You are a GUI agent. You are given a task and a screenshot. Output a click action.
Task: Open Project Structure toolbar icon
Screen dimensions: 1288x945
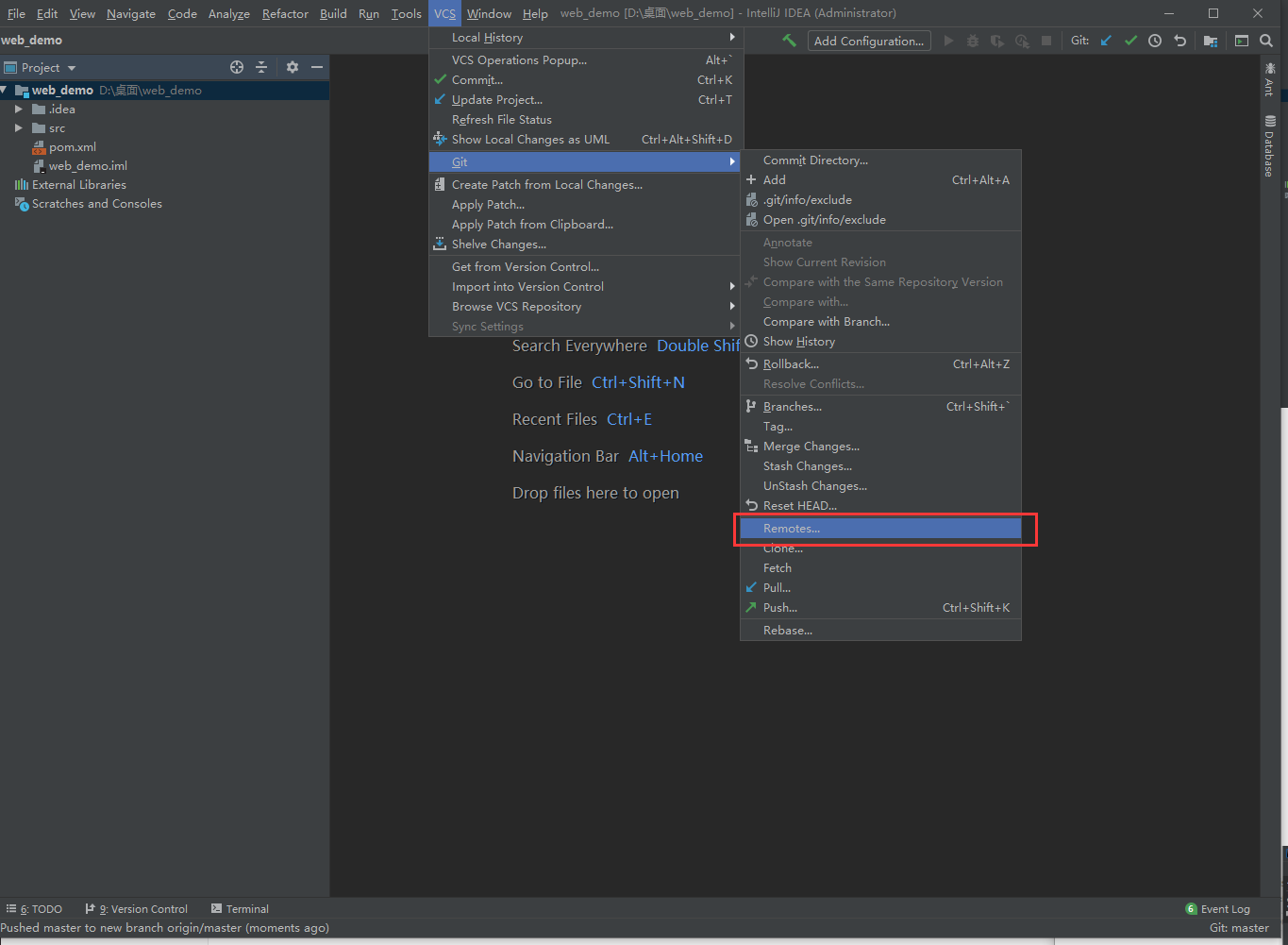point(1211,41)
